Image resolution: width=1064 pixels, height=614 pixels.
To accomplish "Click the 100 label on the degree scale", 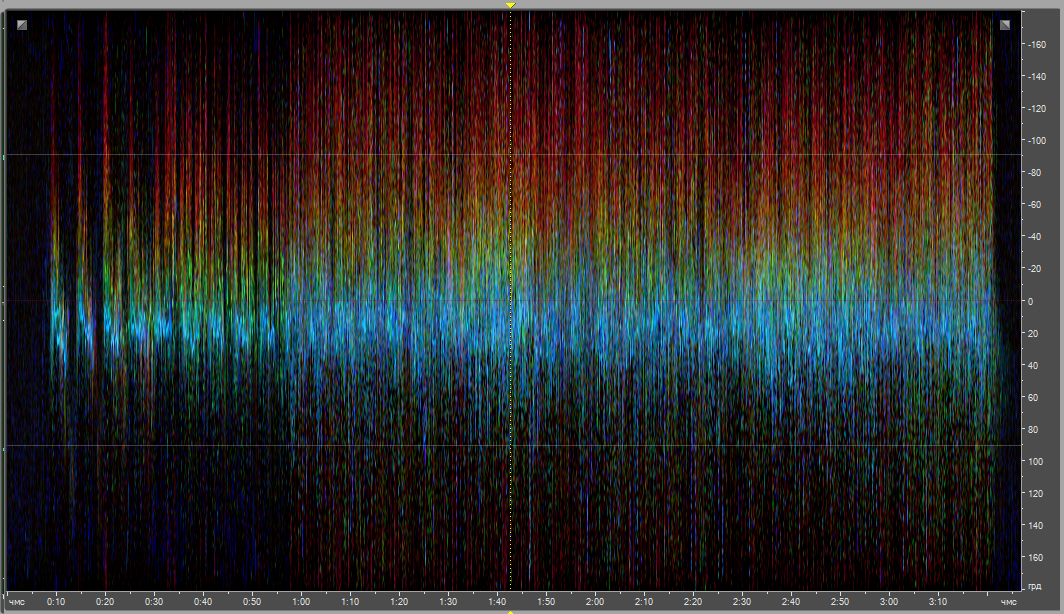I will click(1034, 461).
